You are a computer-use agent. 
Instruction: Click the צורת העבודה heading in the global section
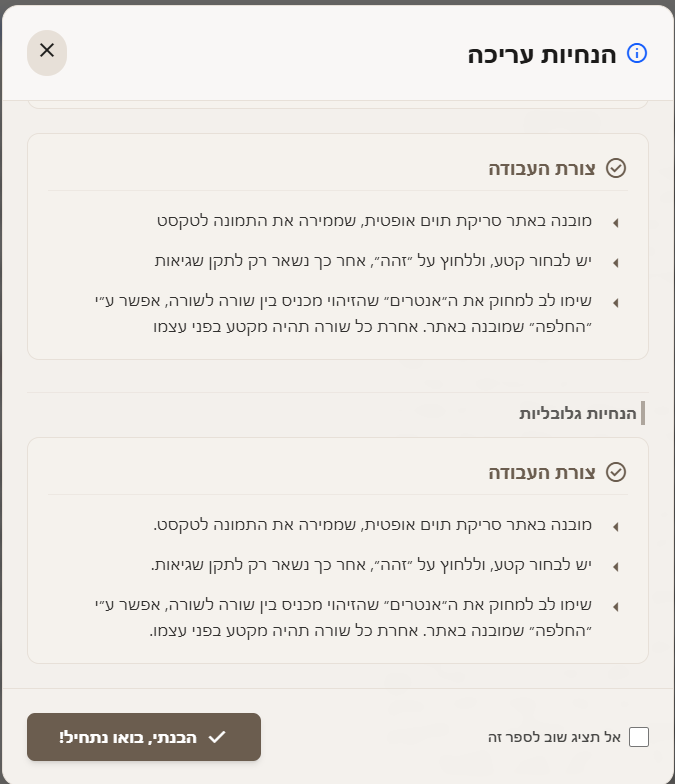(x=541, y=472)
